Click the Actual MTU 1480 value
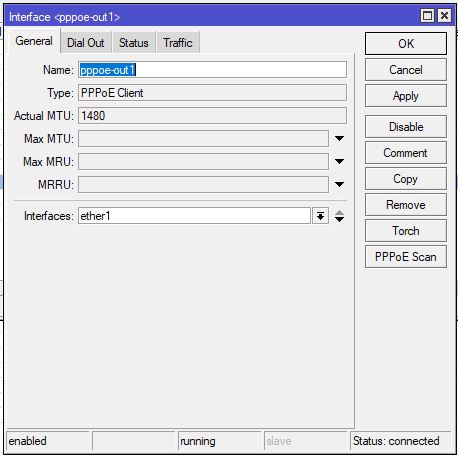Screen dimensions: 458x458 (212, 116)
